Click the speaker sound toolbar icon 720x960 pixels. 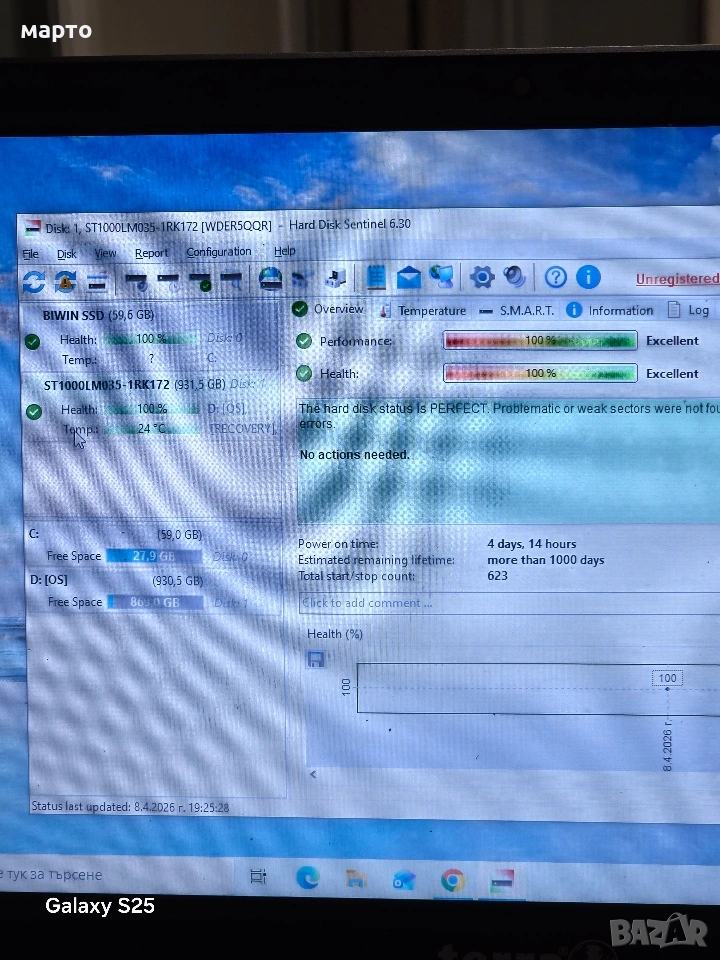[x=514, y=277]
